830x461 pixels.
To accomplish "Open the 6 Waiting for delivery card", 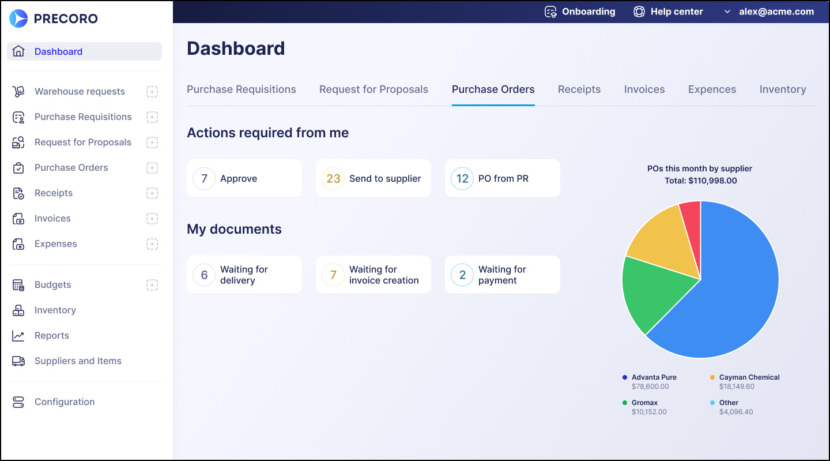I will 245,275.
